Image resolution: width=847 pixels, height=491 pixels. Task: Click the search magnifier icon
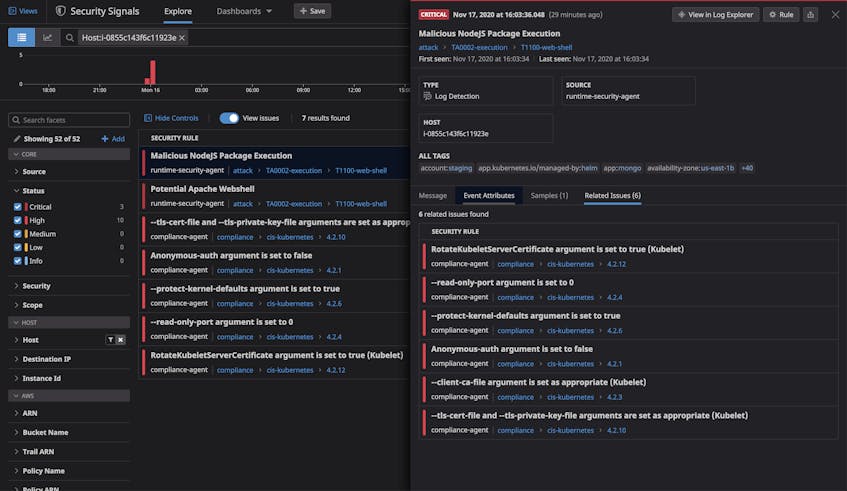tap(70, 38)
